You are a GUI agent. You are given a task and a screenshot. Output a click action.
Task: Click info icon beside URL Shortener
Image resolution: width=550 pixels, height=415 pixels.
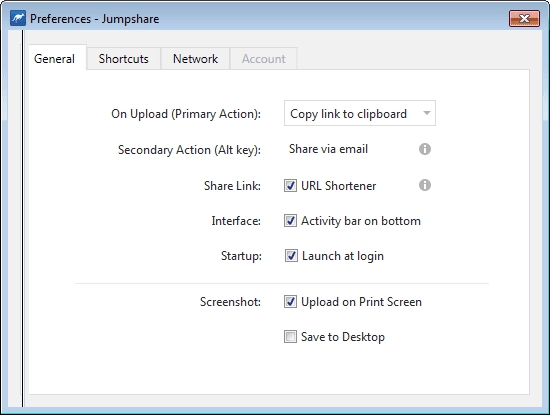[425, 185]
